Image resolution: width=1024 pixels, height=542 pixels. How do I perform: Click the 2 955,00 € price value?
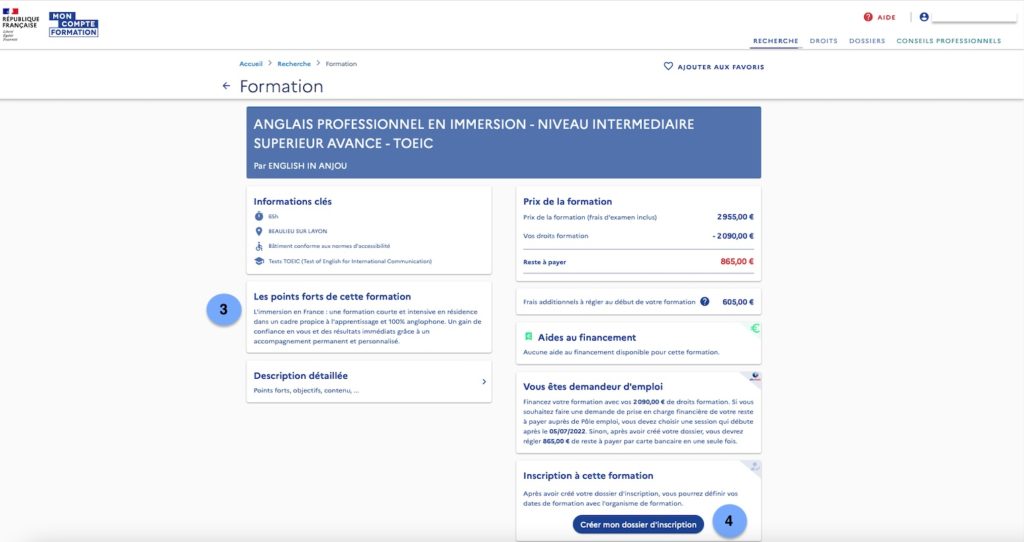[735, 217]
